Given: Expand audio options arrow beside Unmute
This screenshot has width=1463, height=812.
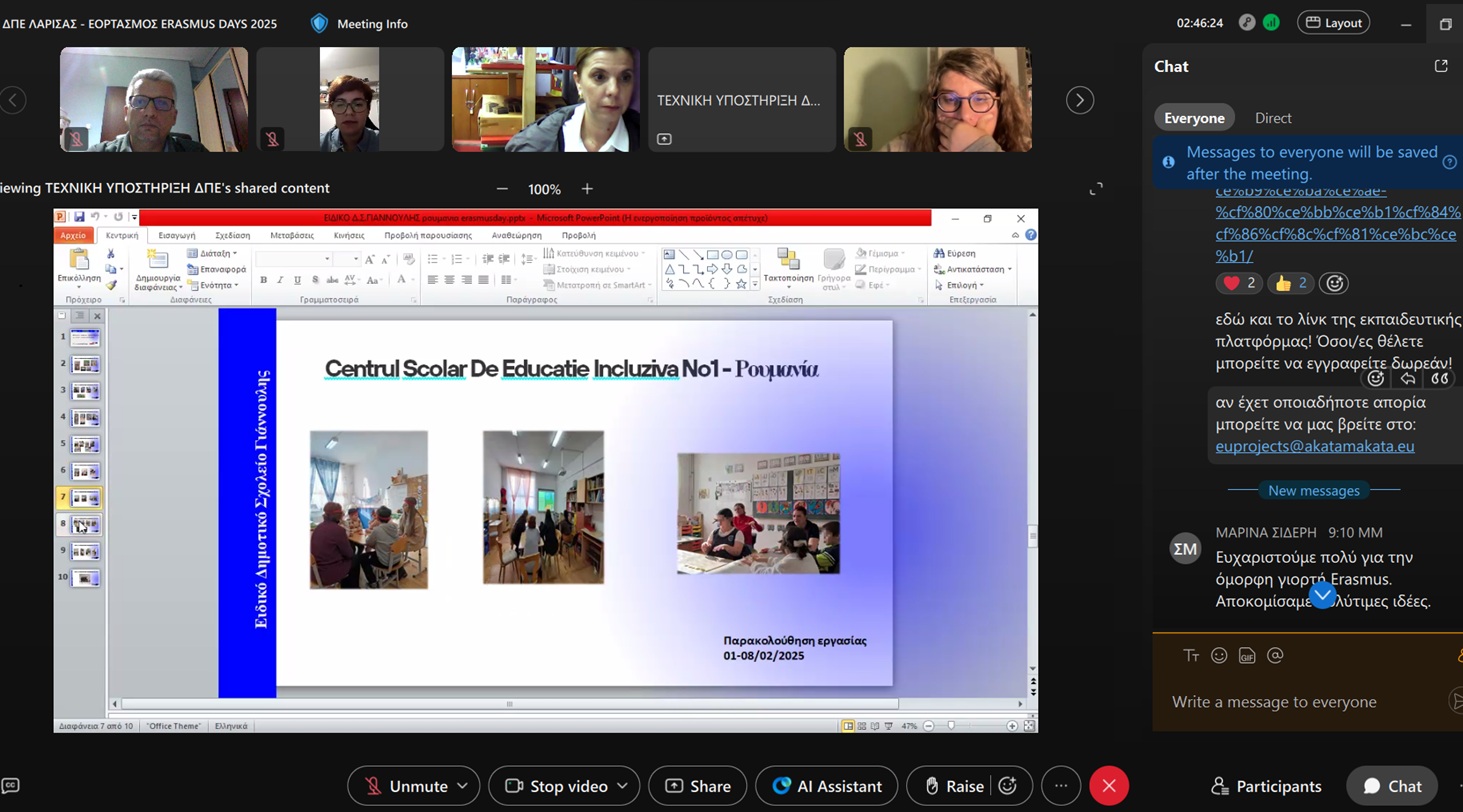Looking at the screenshot, I should [462, 786].
